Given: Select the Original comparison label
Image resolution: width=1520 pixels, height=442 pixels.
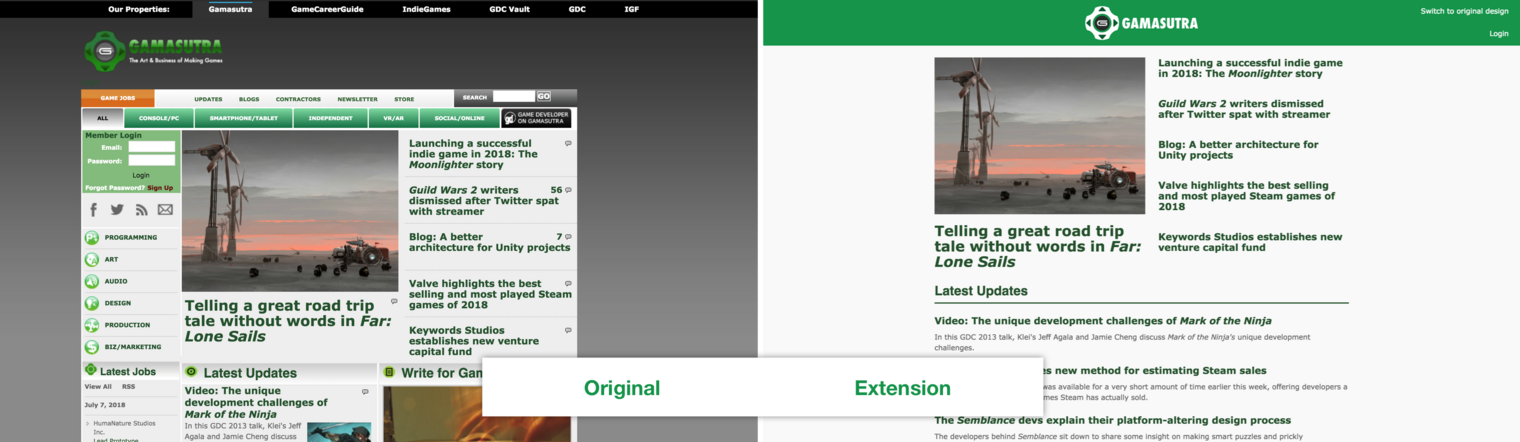Looking at the screenshot, I should point(622,388).
